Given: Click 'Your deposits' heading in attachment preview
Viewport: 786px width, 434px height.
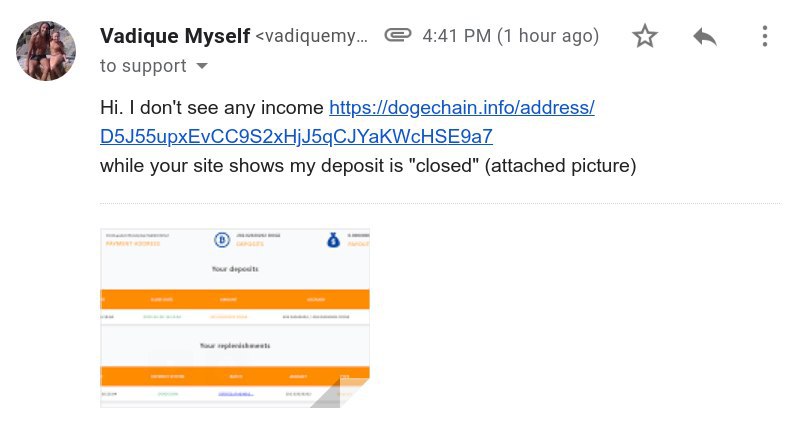Looking at the screenshot, I should click(x=235, y=269).
